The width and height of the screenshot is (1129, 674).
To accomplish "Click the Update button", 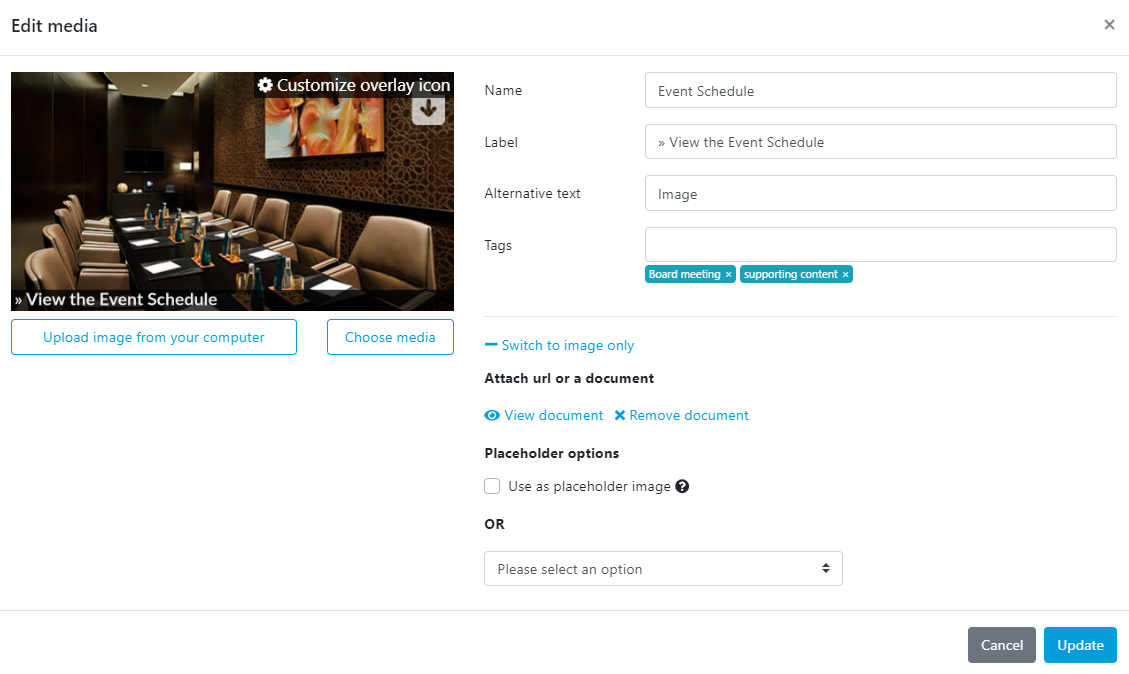I will (1080, 645).
